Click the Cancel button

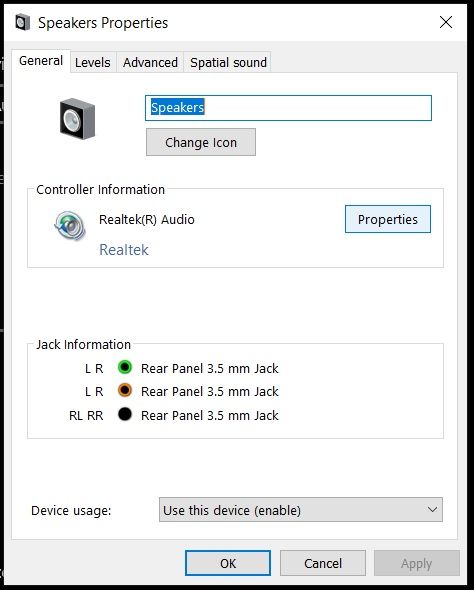[x=323, y=563]
